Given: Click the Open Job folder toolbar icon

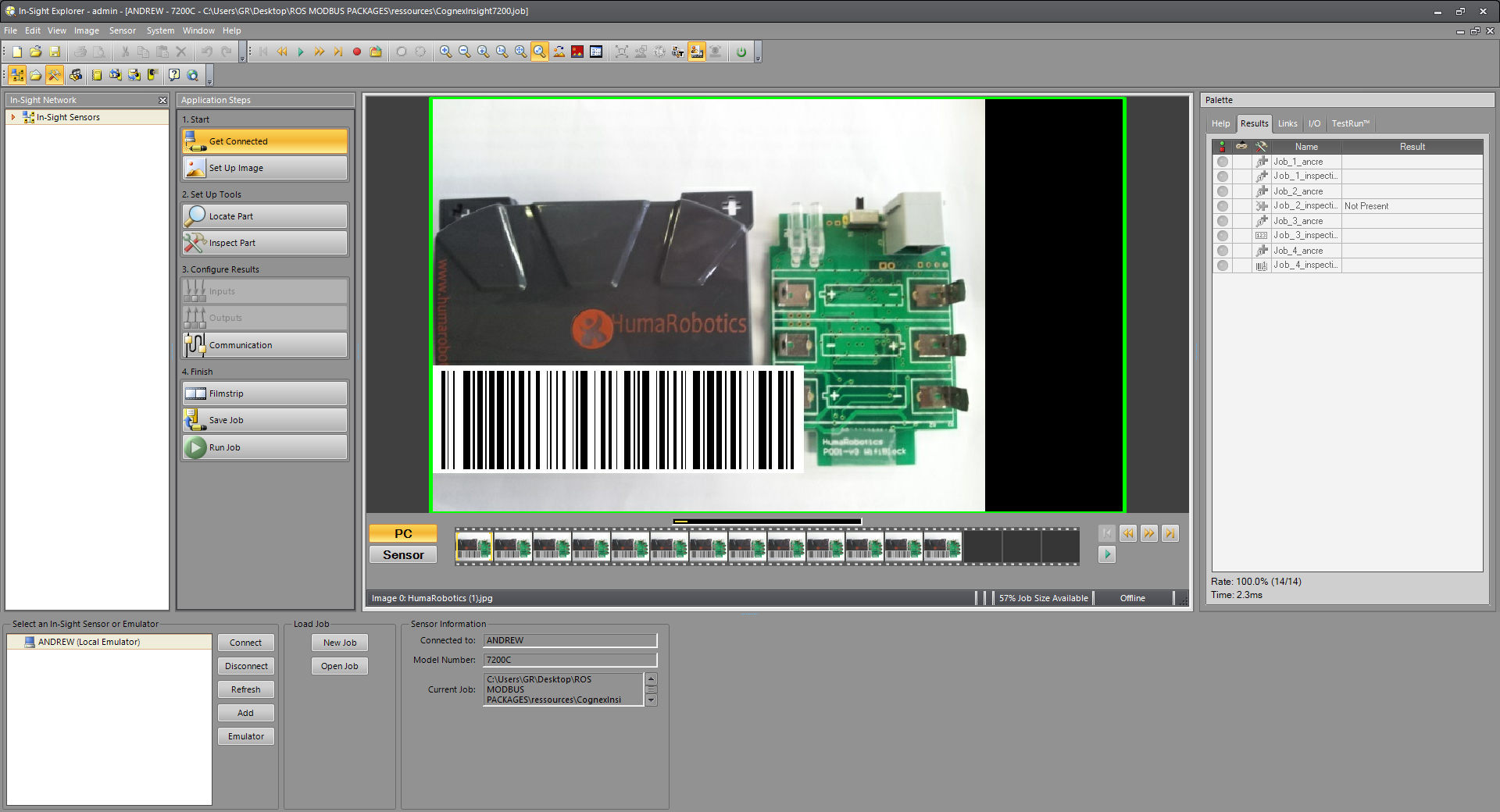Looking at the screenshot, I should (x=35, y=52).
